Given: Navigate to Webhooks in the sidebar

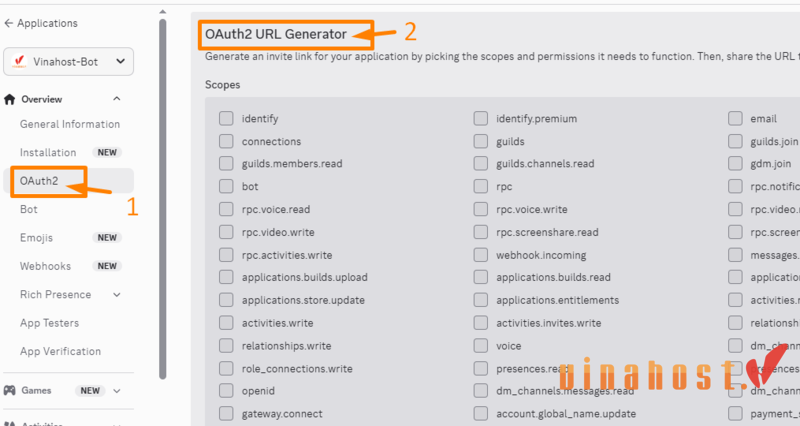Looking at the screenshot, I should pyautogui.click(x=45, y=266).
